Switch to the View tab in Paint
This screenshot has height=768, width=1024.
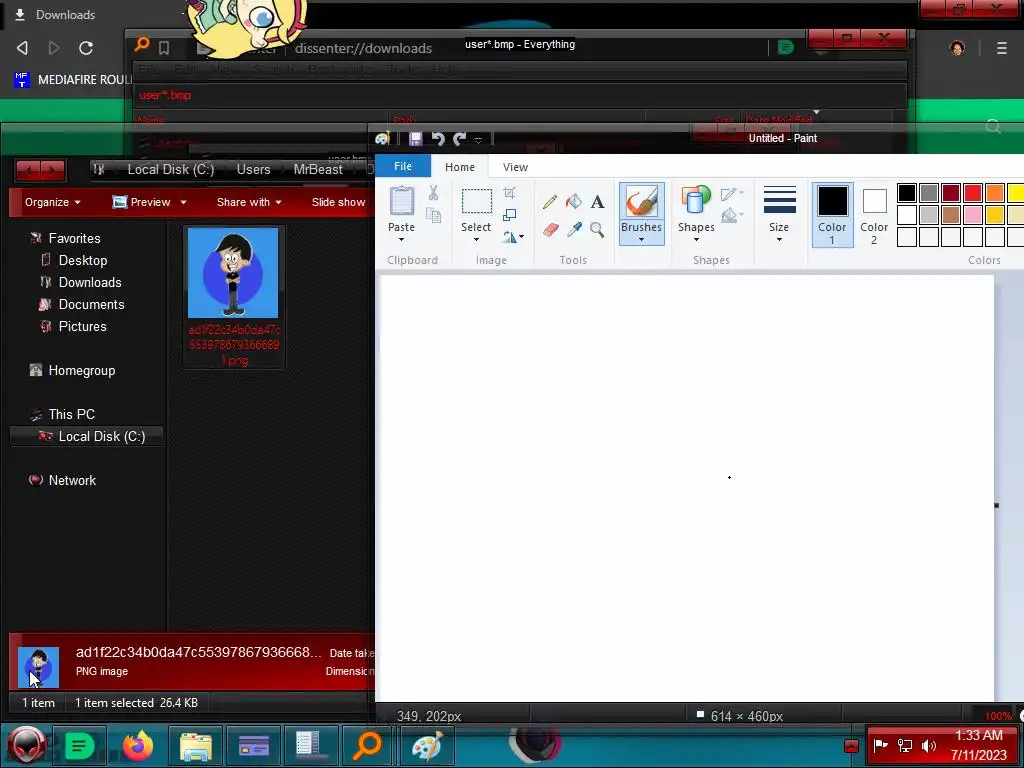click(x=515, y=167)
